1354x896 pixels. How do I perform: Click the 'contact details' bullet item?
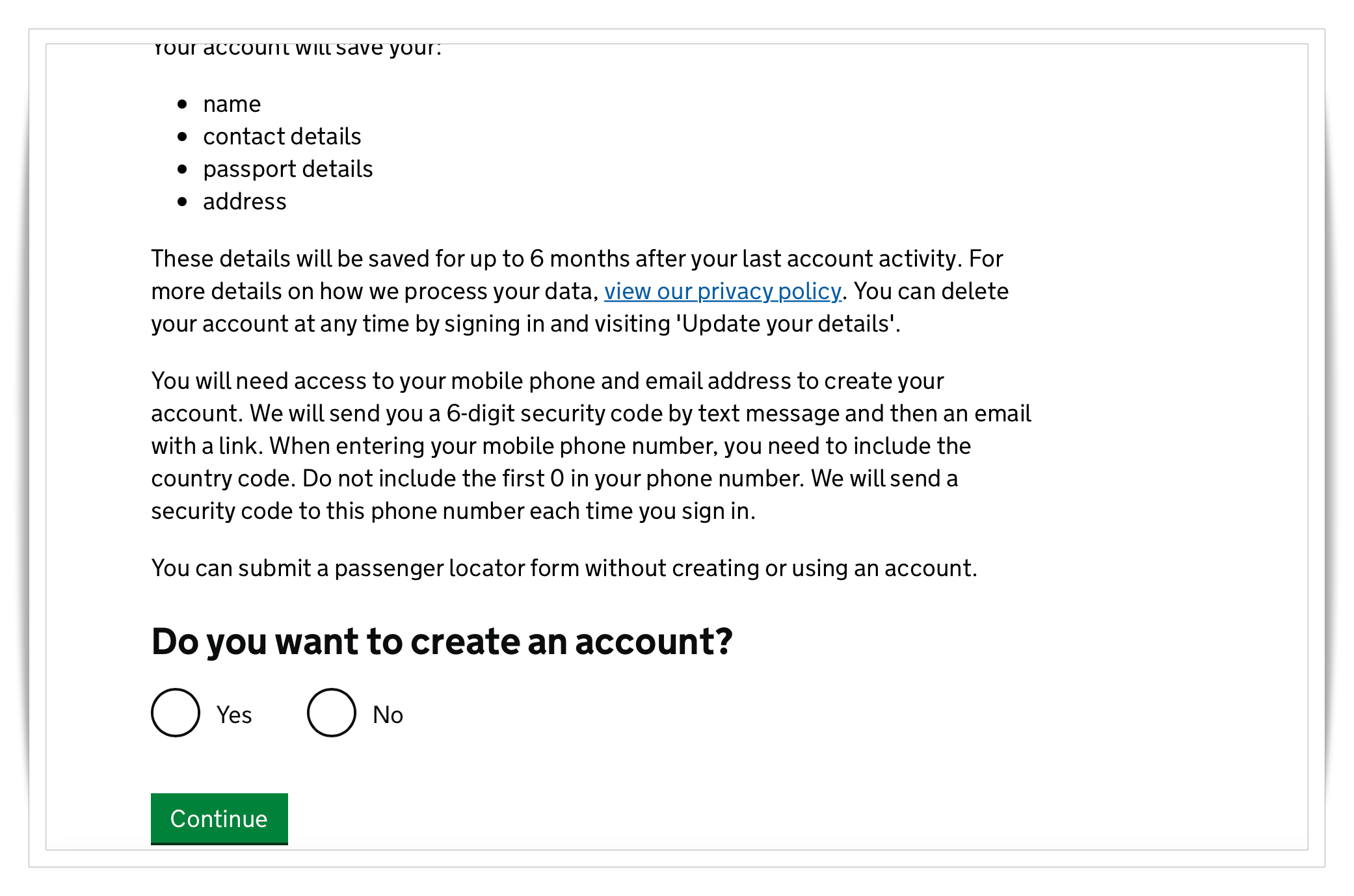pyautogui.click(x=282, y=136)
